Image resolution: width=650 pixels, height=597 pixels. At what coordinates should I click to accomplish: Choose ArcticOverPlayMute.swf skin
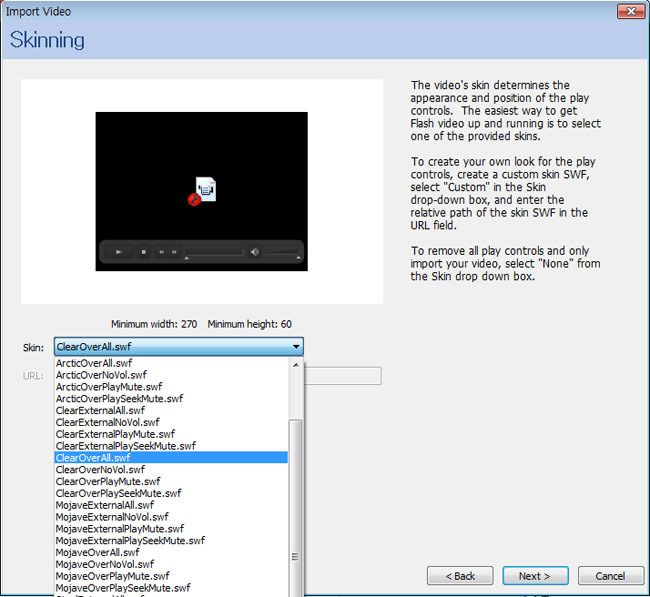171,387
